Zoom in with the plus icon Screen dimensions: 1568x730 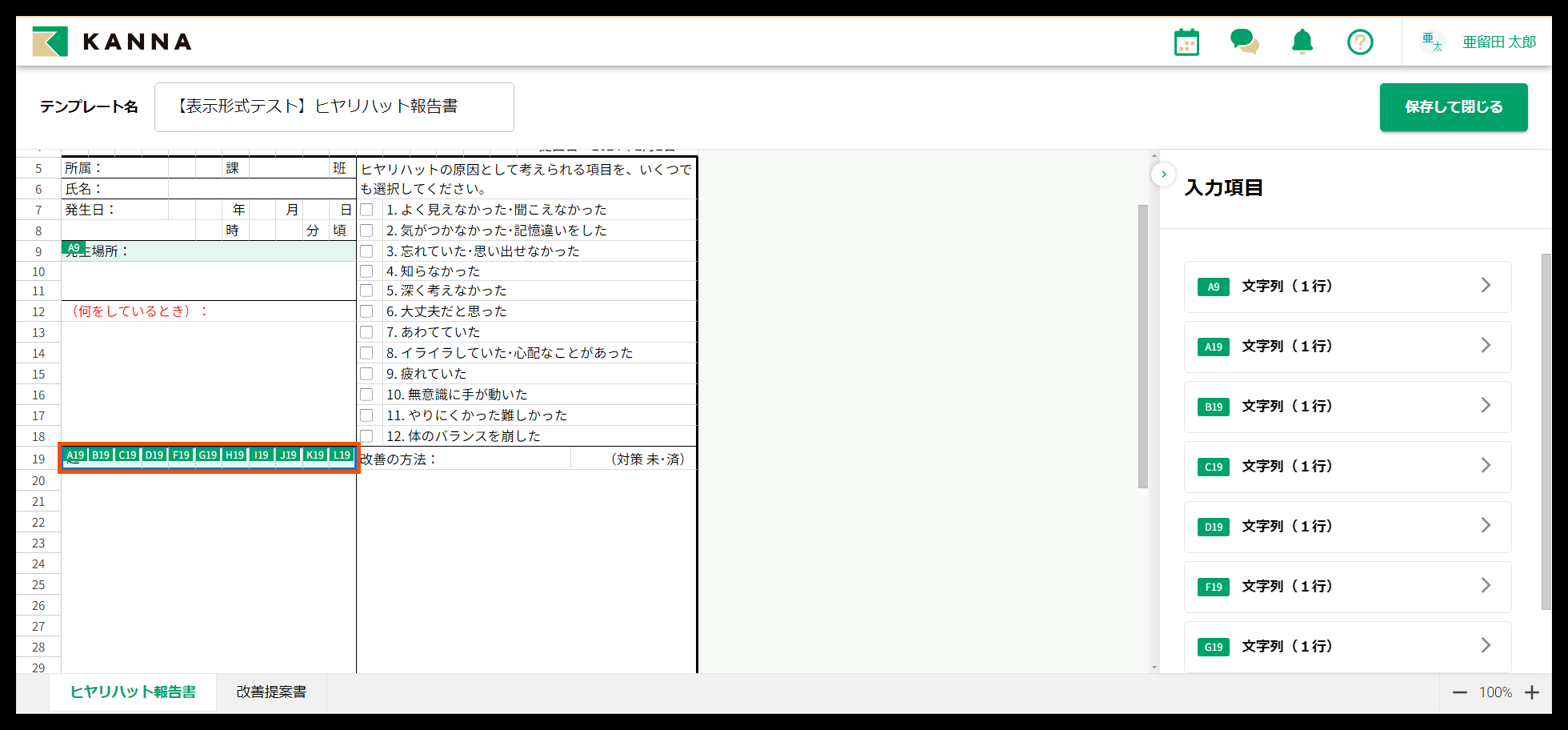[1532, 692]
